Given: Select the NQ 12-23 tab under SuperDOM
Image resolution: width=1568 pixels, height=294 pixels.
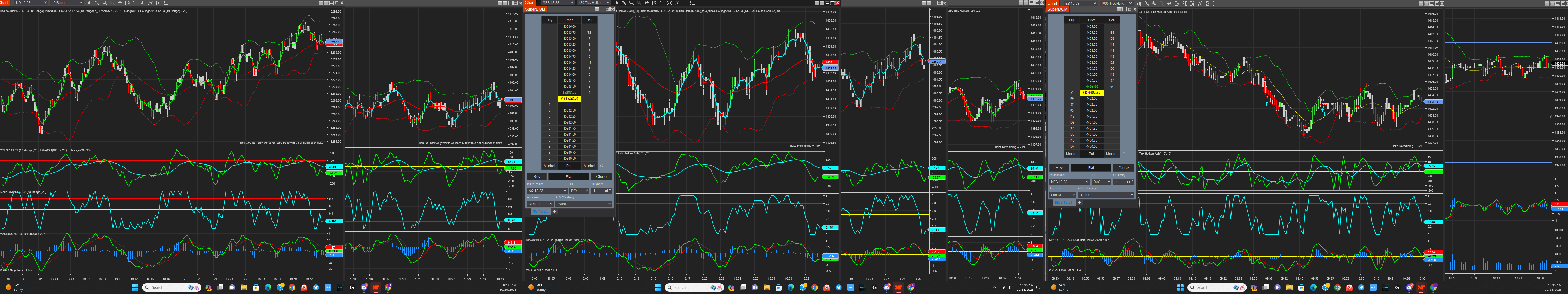Looking at the screenshot, I should coord(541,212).
